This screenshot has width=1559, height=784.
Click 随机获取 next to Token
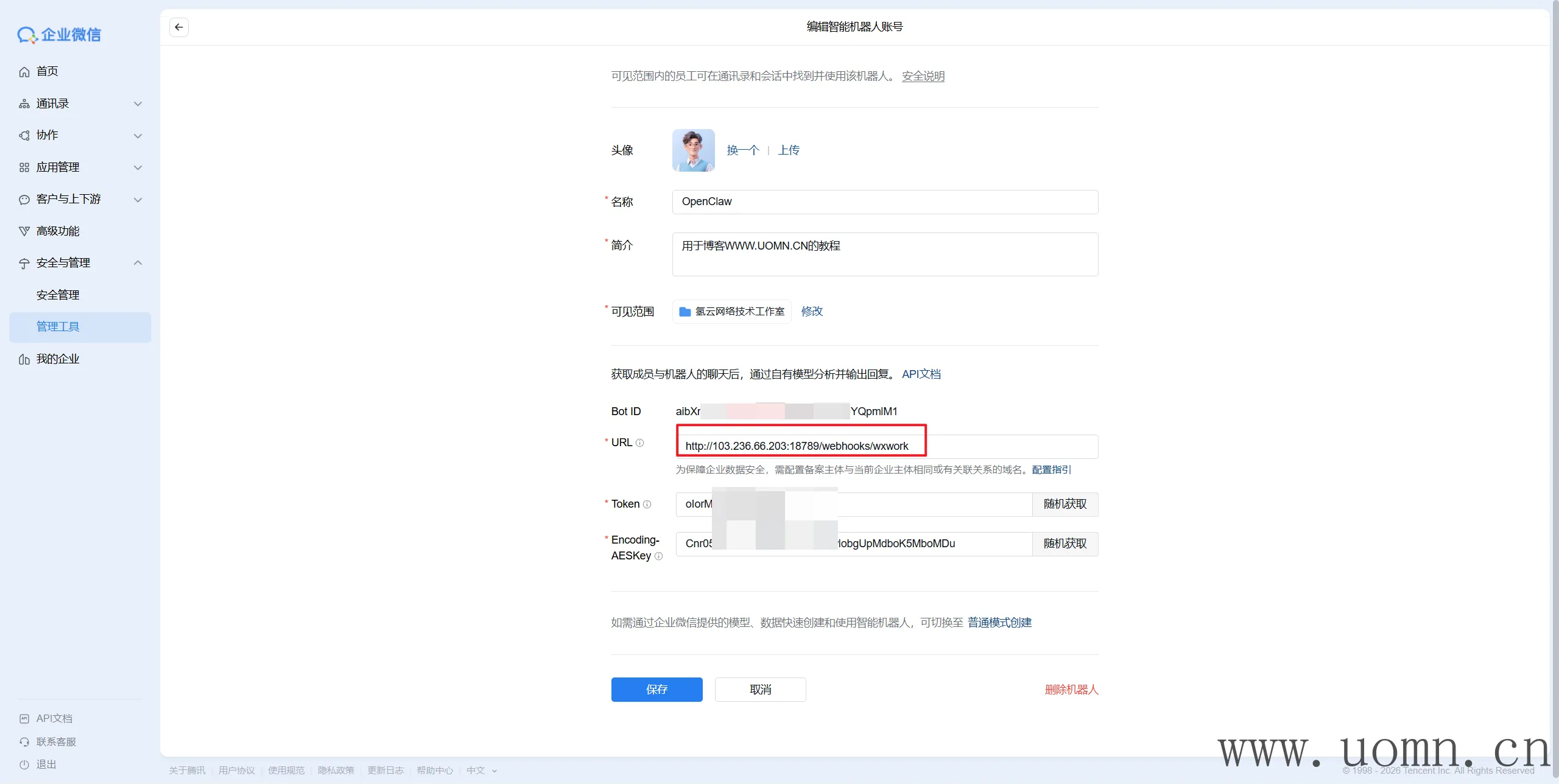[1065, 505]
